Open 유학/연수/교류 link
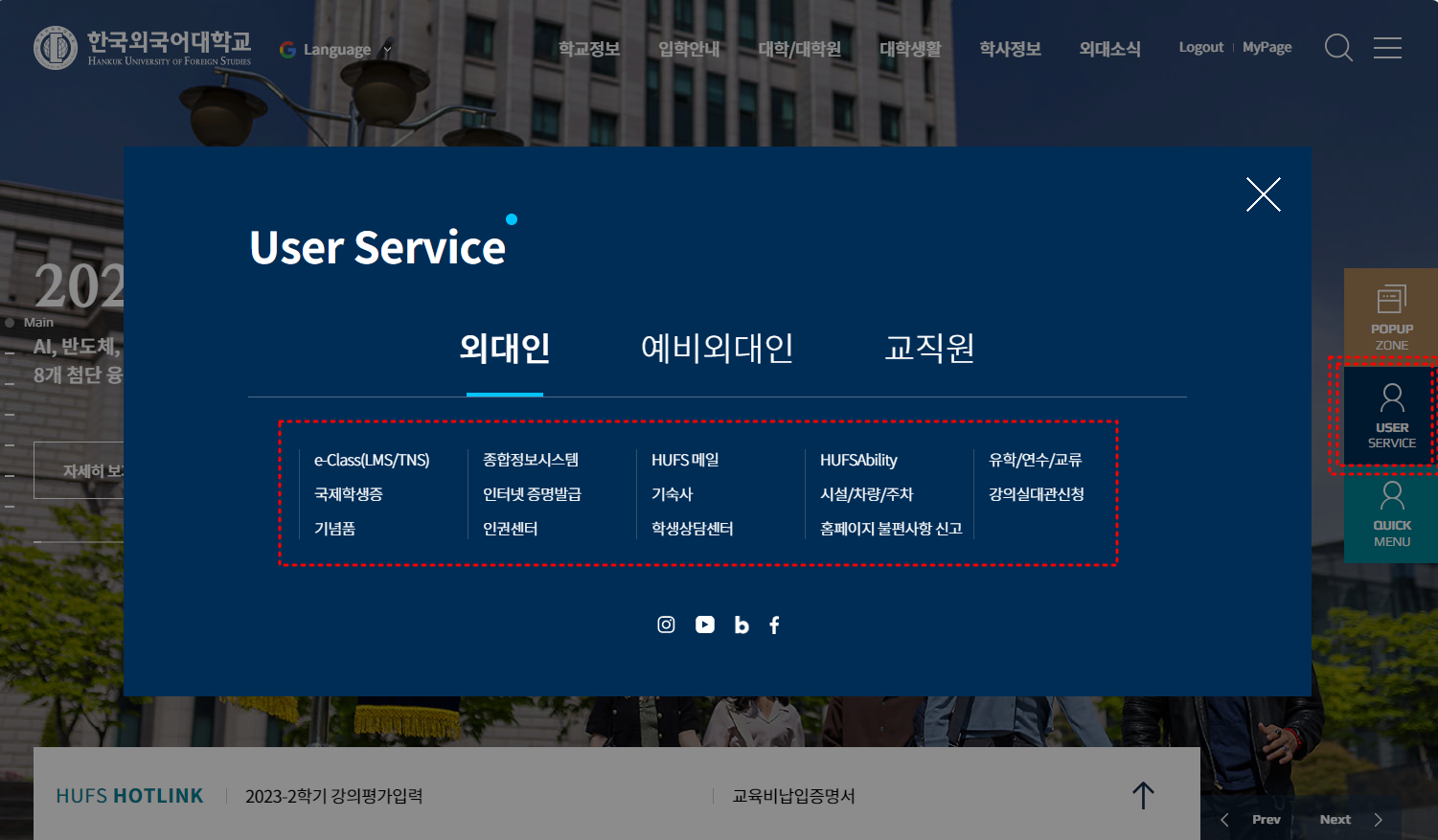This screenshot has height=840, width=1438. pos(1035,460)
